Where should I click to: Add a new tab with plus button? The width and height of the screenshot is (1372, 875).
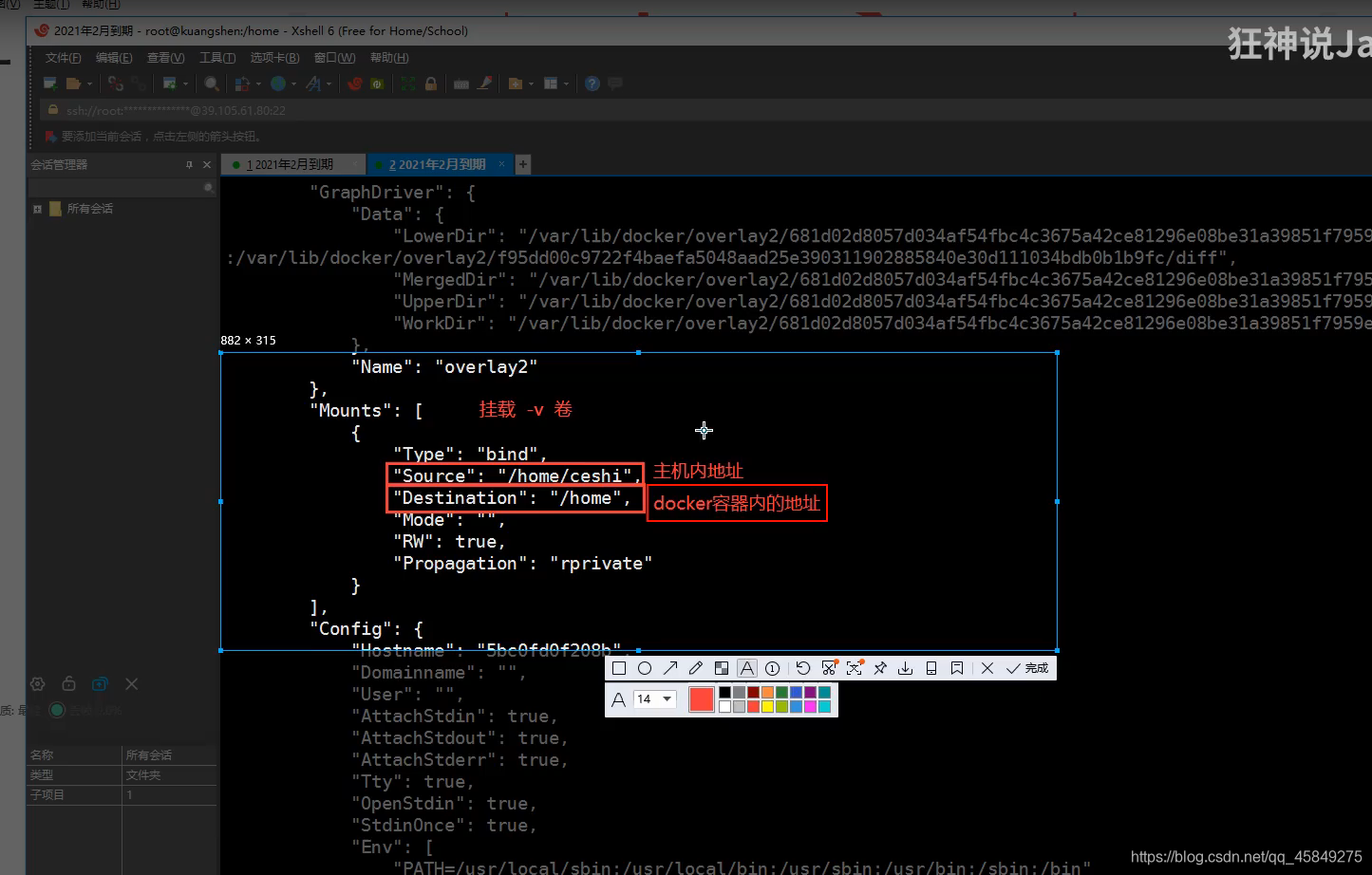tap(523, 164)
